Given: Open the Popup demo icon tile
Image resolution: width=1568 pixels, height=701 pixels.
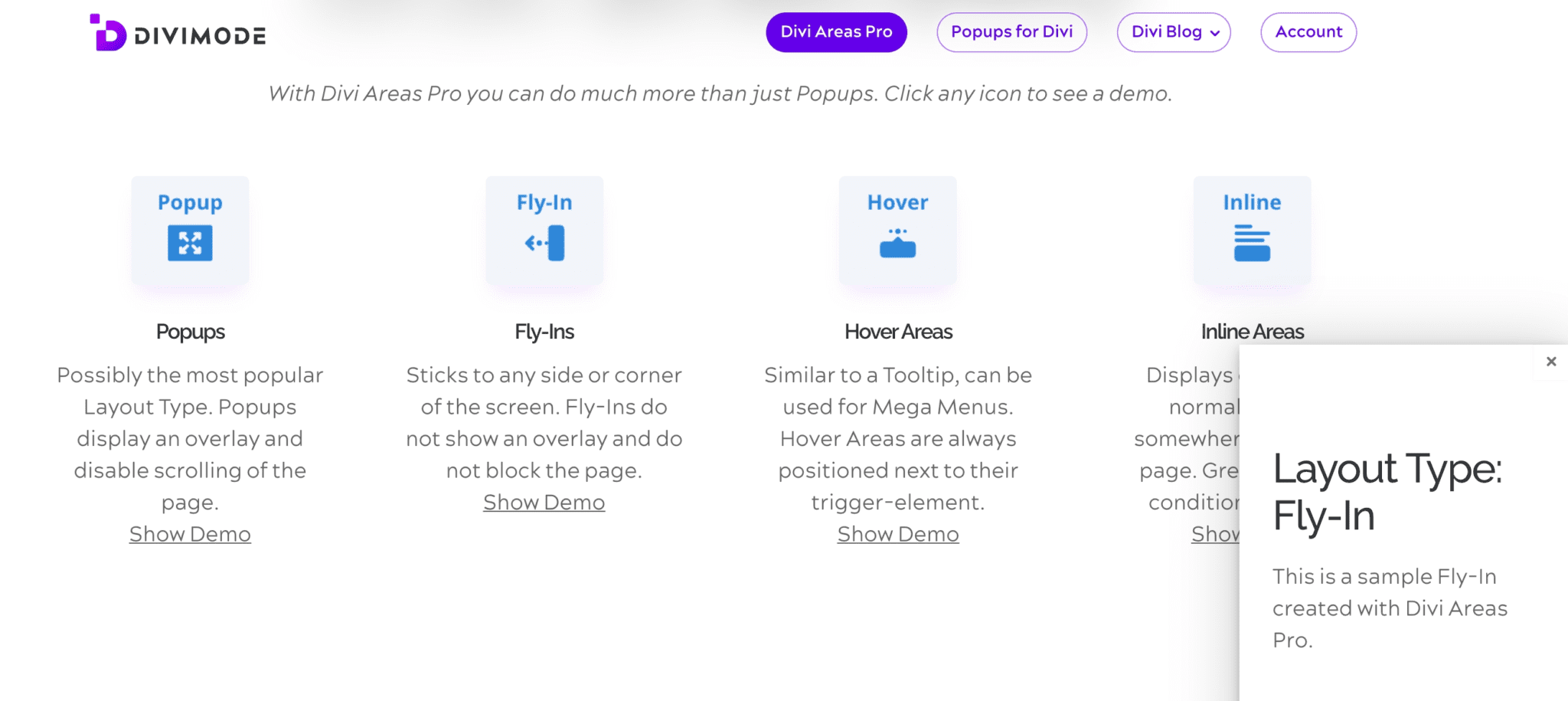Looking at the screenshot, I should point(190,231).
